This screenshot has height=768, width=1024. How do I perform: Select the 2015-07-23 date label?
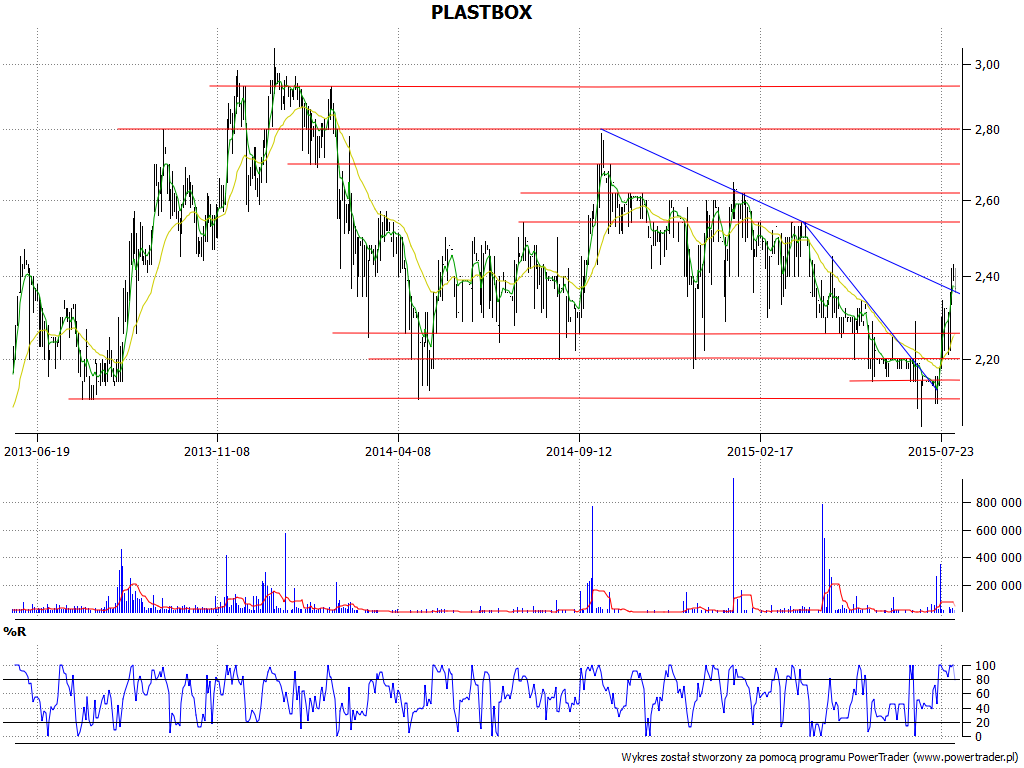[x=941, y=451]
